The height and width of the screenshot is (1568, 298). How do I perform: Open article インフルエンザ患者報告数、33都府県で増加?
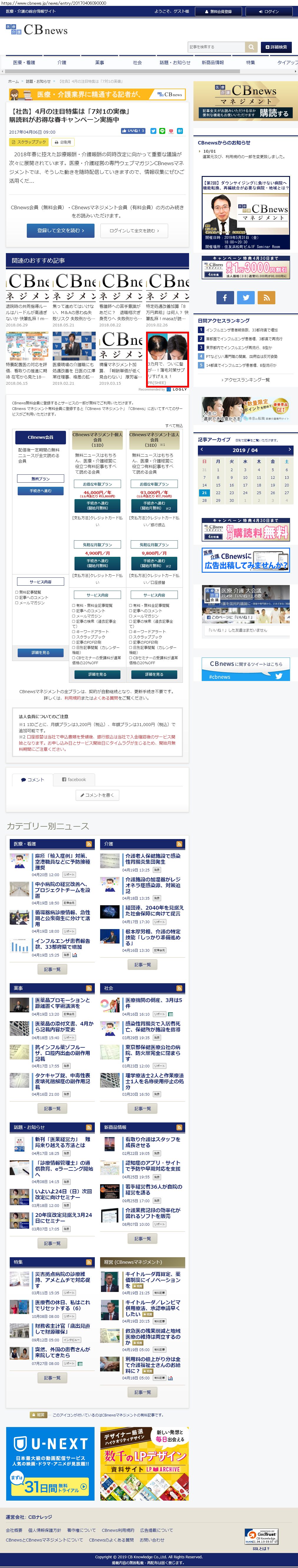tap(62, 944)
